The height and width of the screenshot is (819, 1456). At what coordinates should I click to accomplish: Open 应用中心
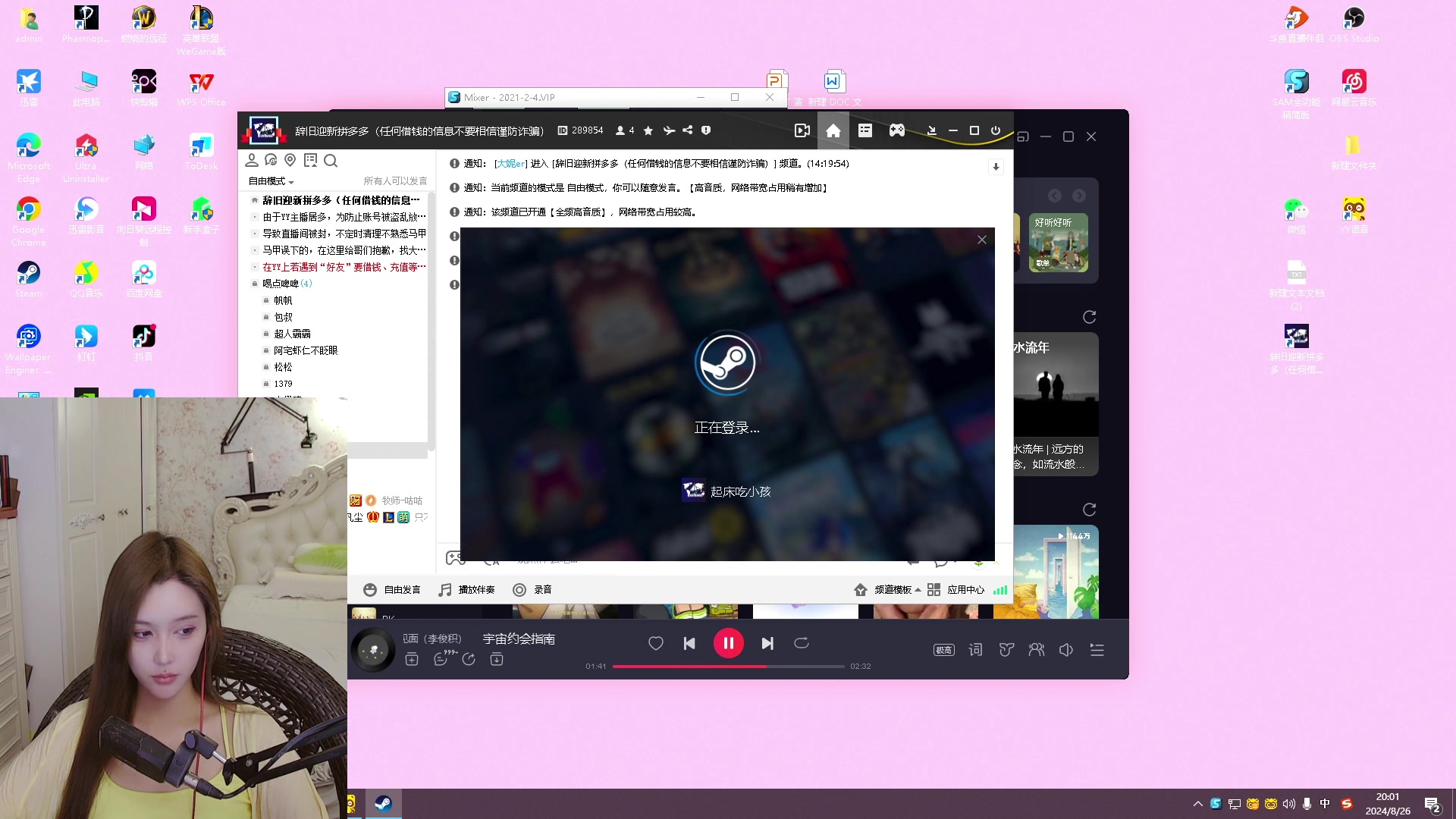point(955,590)
